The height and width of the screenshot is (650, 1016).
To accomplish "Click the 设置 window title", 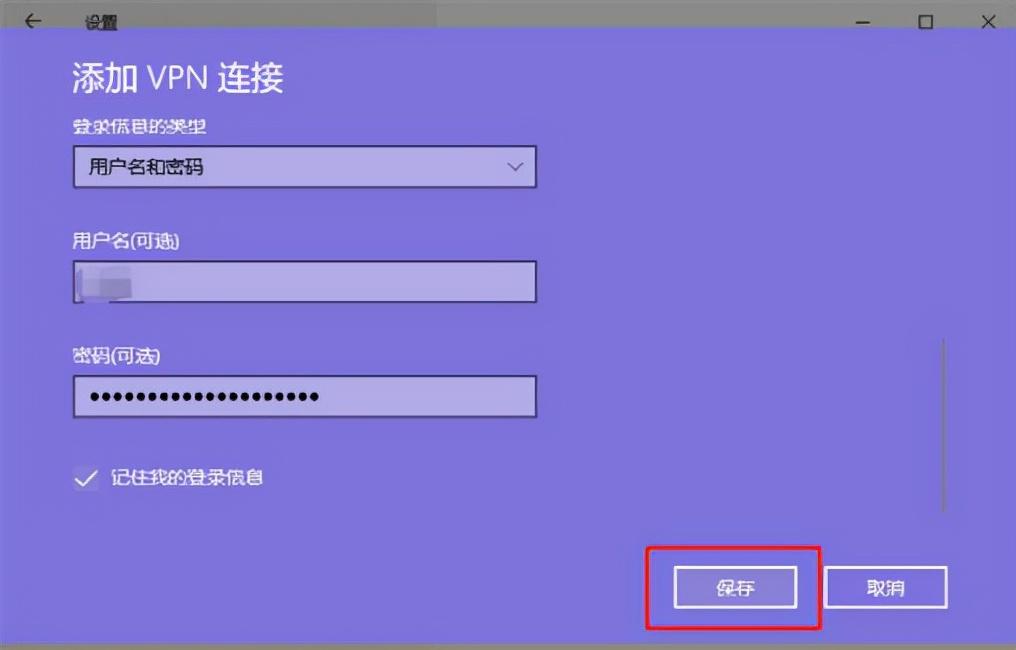I will (101, 23).
